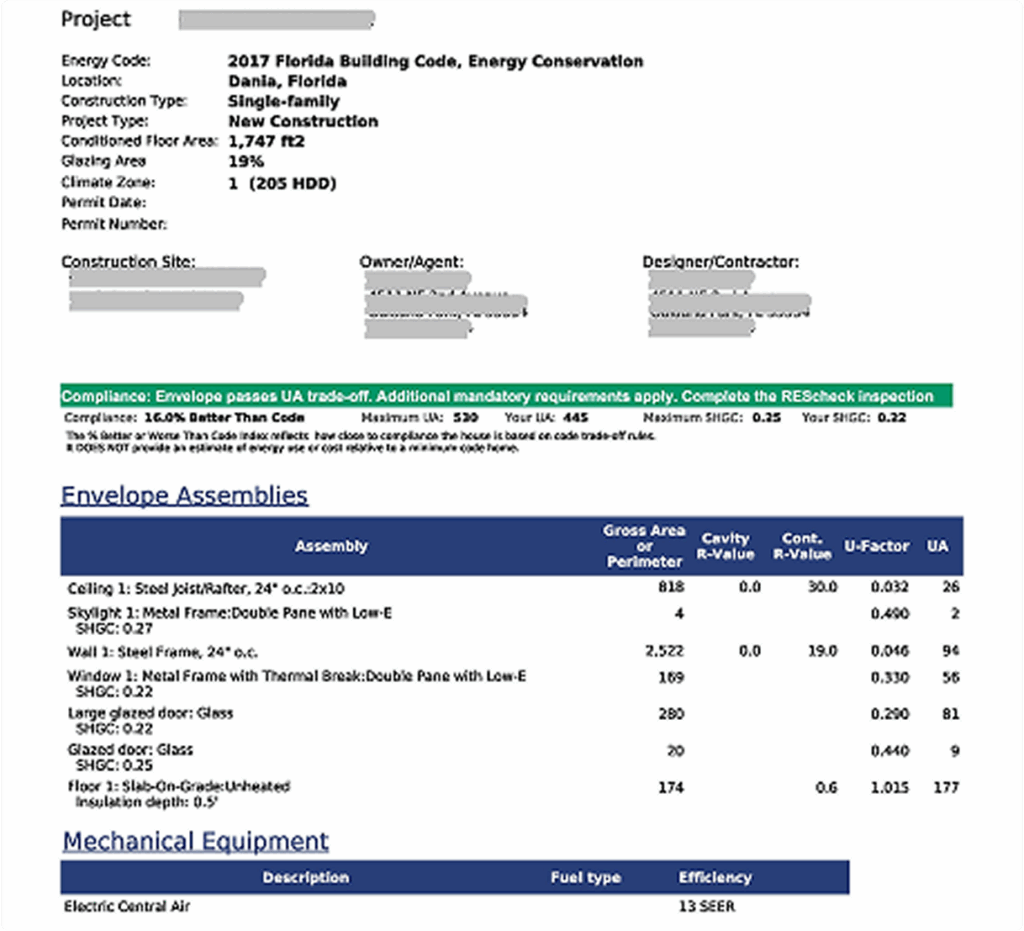Select the Ceiling 1 Cont. R-Value '30.0'
The image size is (1024, 931).
tap(822, 587)
